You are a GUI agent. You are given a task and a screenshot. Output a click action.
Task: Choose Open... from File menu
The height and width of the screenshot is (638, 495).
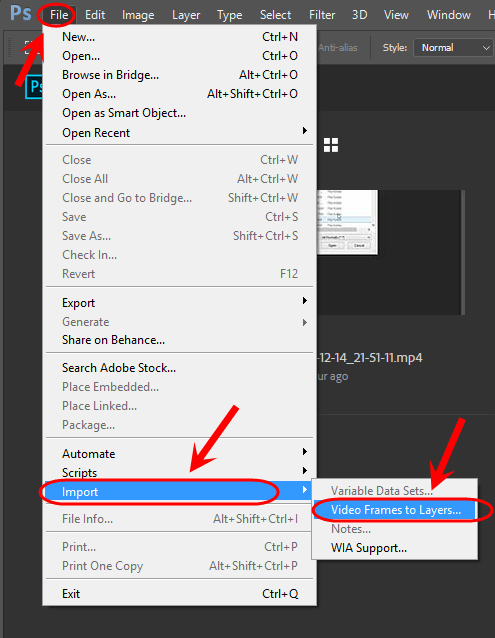179,56
